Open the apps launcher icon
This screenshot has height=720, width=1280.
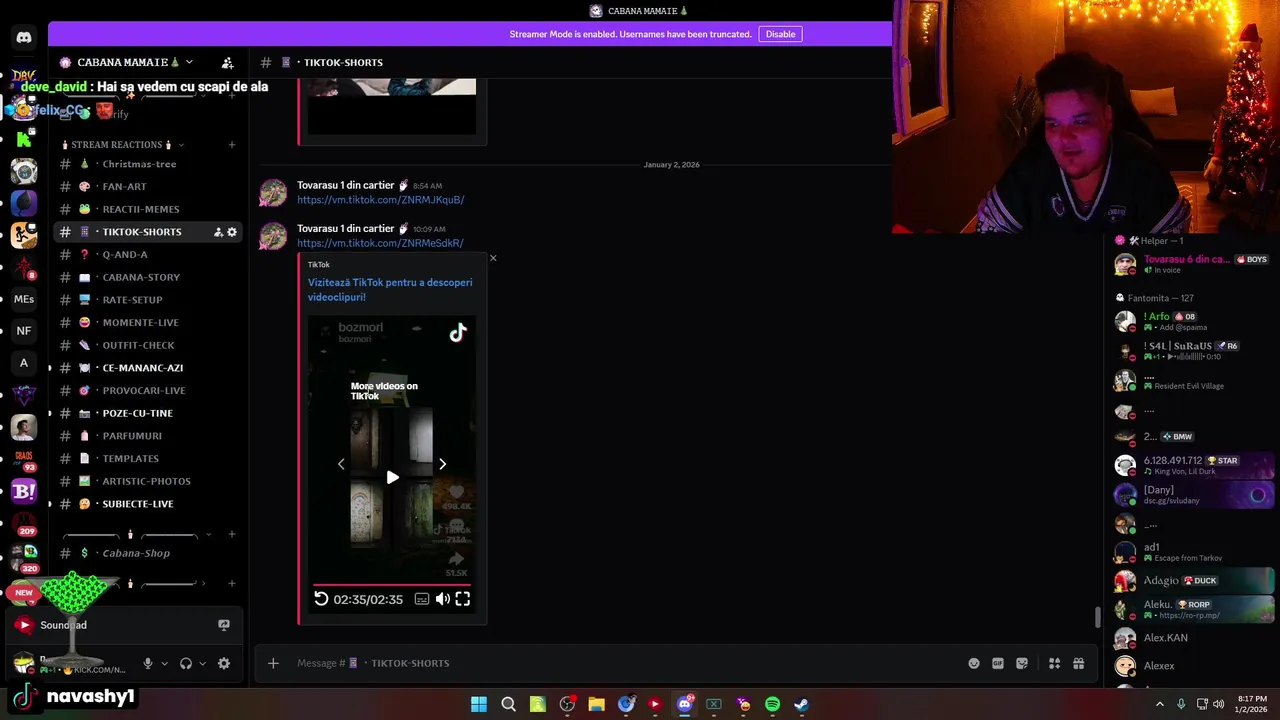pos(1054,663)
